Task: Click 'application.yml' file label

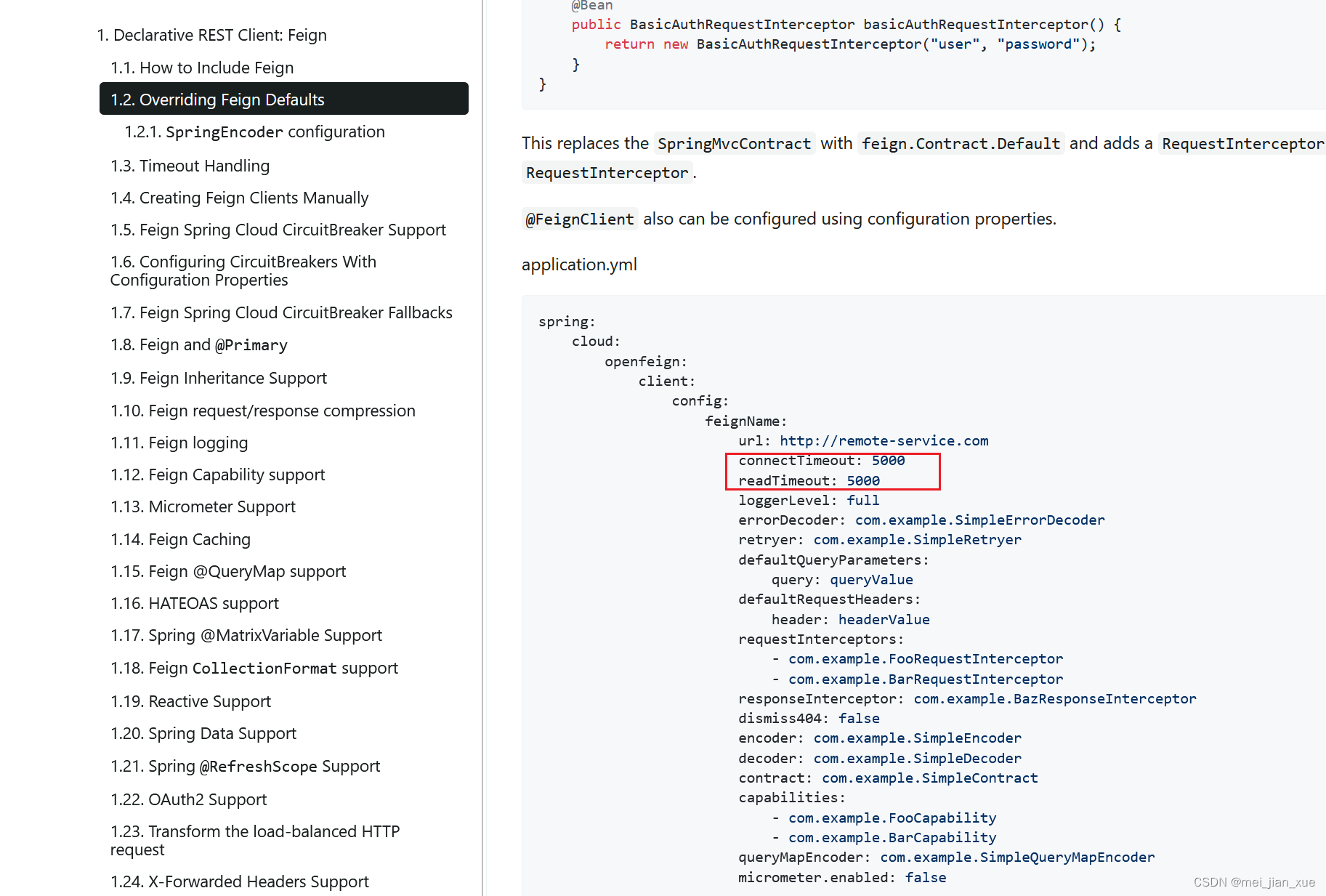Action: [x=579, y=265]
